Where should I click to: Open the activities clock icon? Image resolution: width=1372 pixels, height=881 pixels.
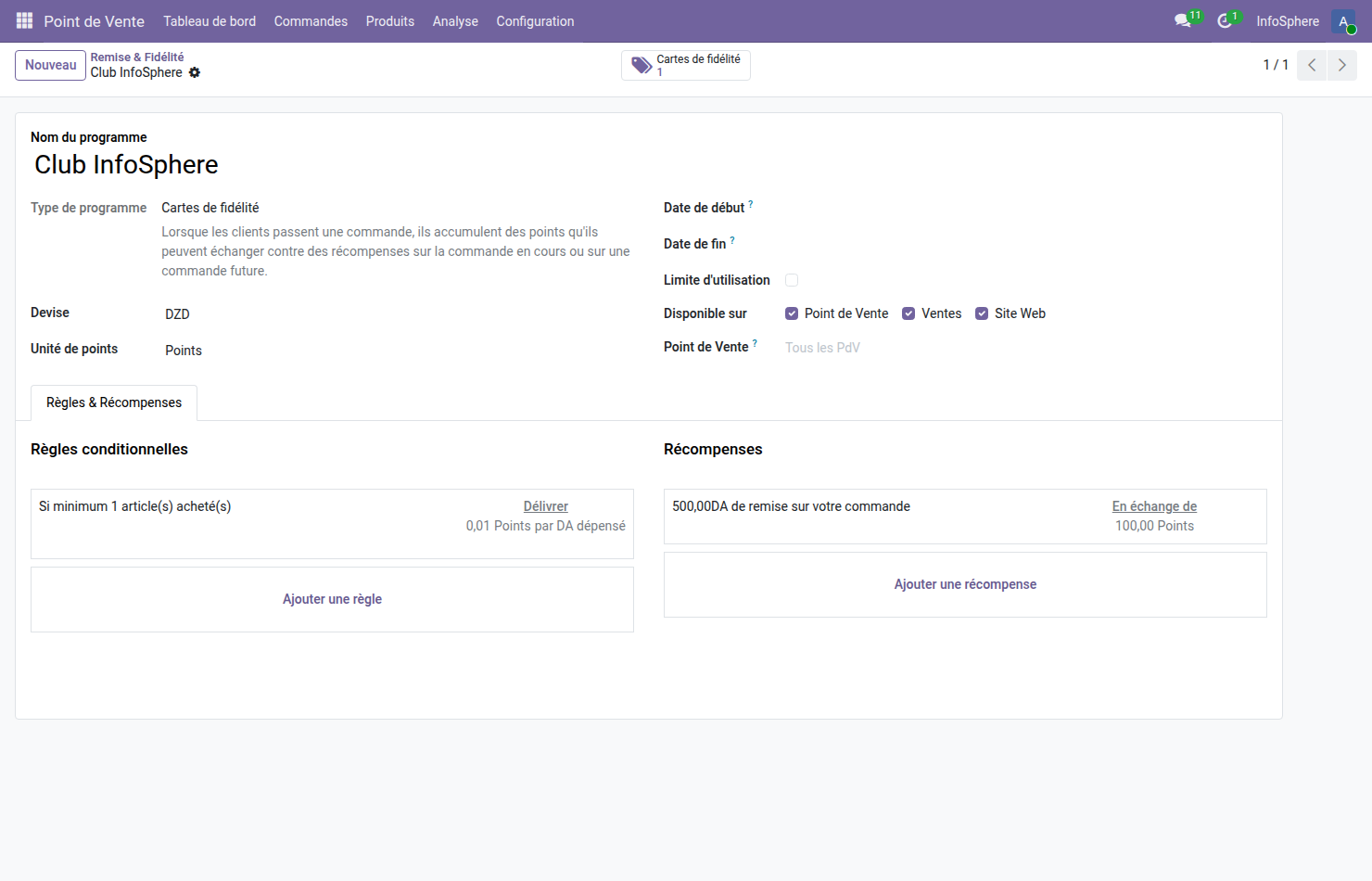tap(1226, 19)
